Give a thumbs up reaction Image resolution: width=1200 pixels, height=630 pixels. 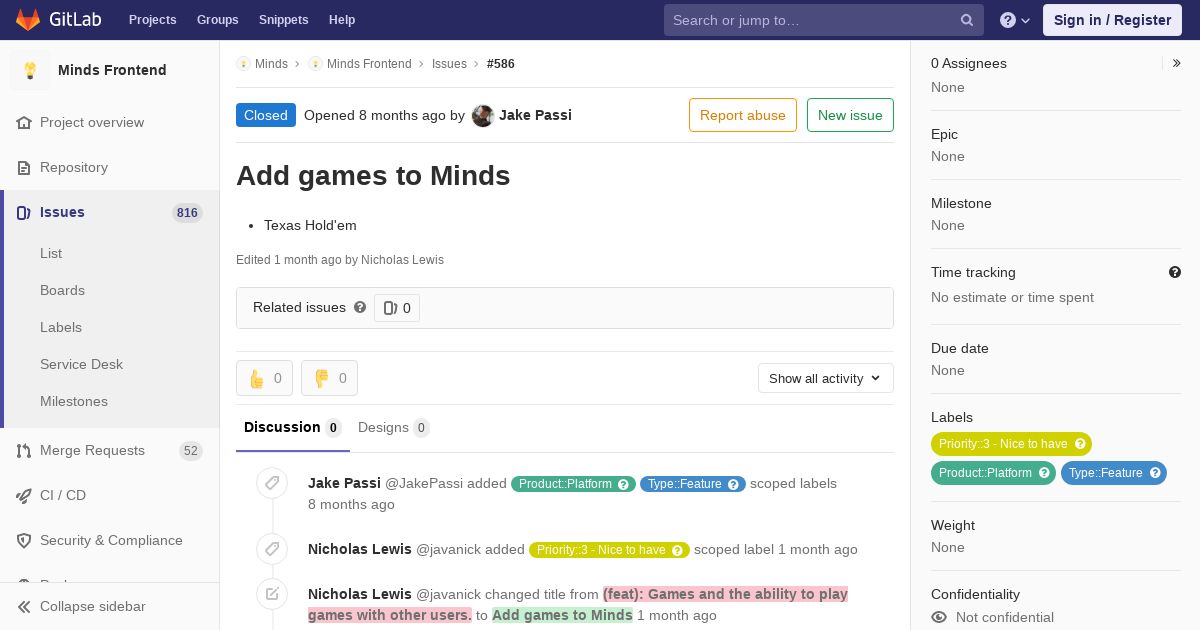click(x=264, y=378)
